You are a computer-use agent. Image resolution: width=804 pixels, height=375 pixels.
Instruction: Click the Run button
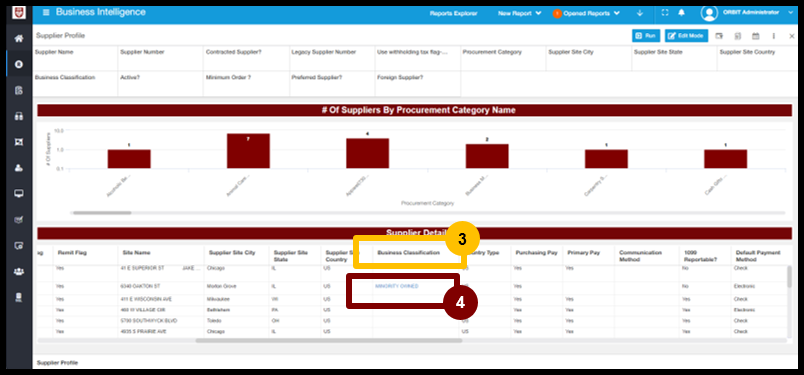[646, 36]
